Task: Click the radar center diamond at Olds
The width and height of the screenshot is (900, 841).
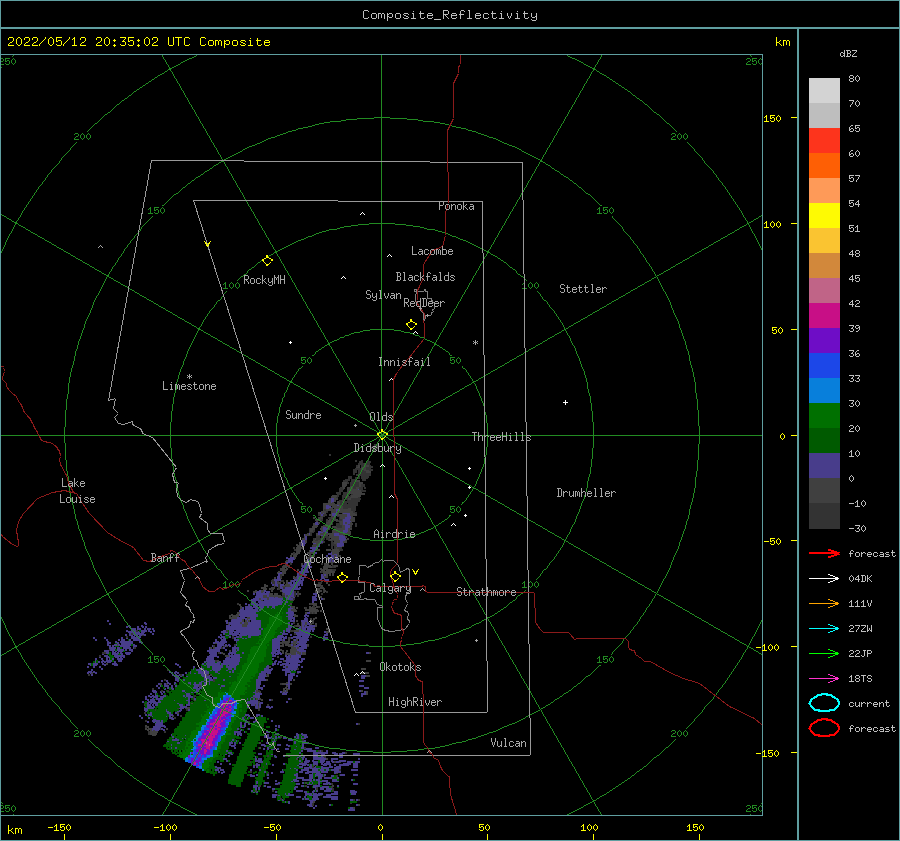Action: point(382,435)
